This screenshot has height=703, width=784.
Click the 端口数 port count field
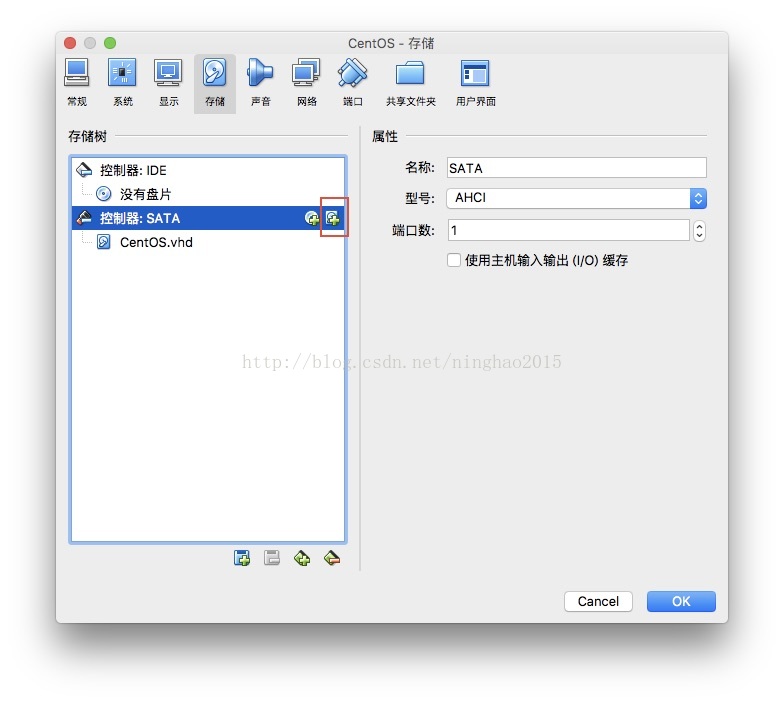click(568, 230)
